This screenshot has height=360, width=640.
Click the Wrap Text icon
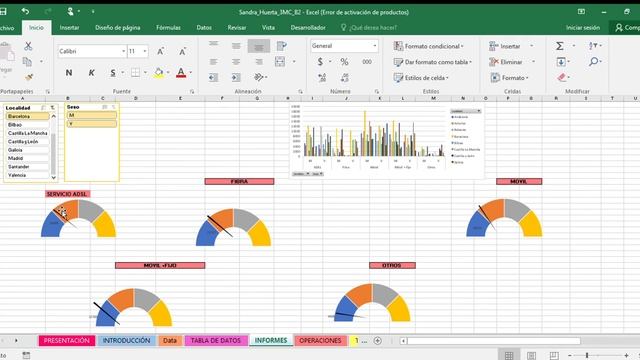click(x=281, y=45)
